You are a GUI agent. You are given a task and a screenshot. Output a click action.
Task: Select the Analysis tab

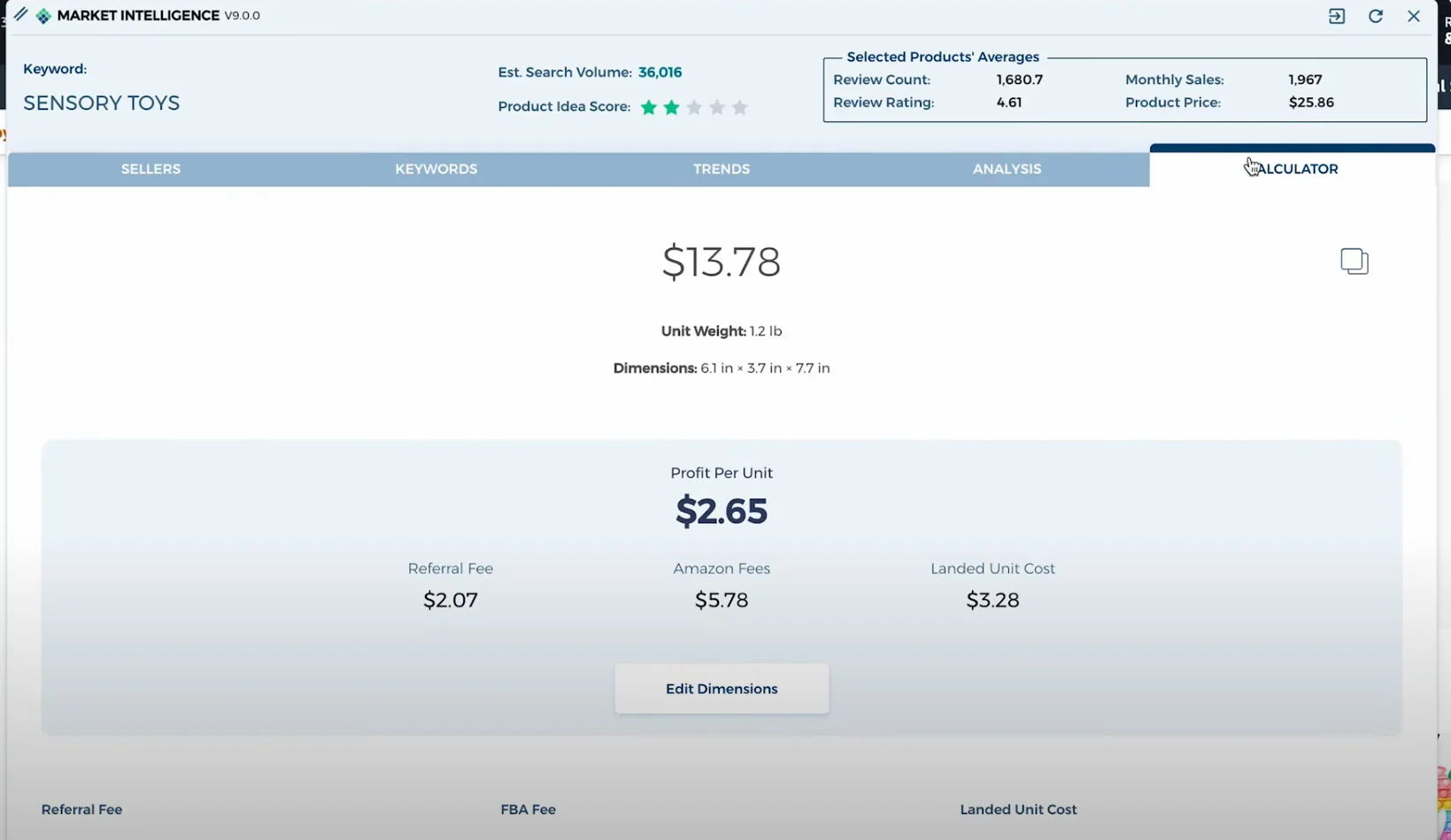pyautogui.click(x=1007, y=169)
